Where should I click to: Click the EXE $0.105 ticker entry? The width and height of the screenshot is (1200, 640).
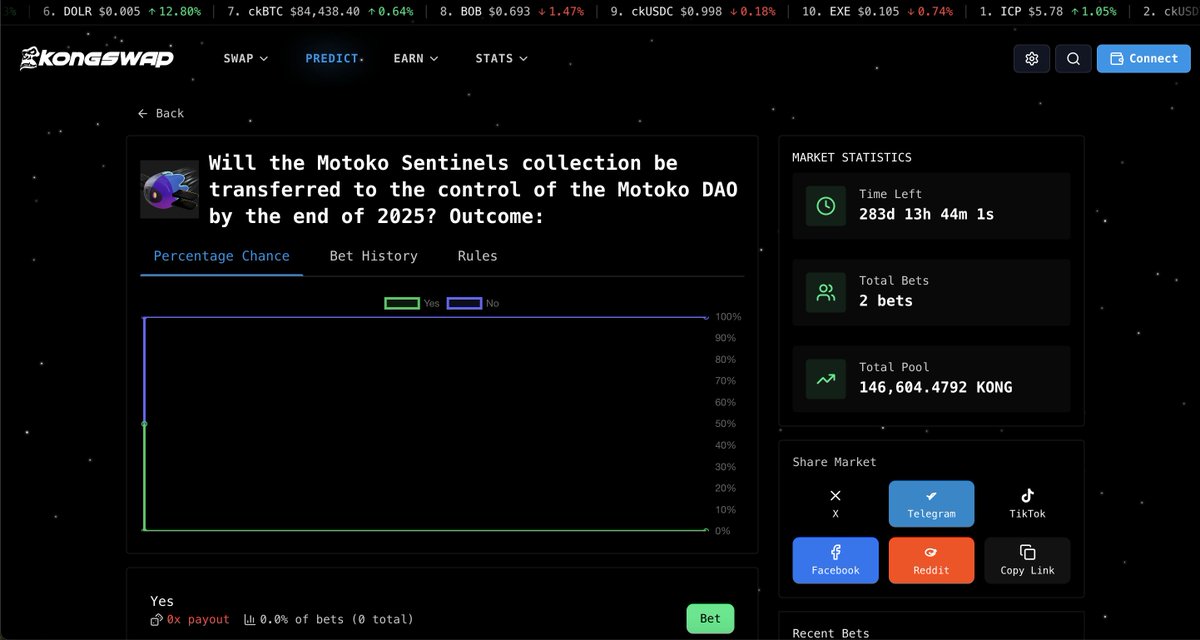(877, 12)
